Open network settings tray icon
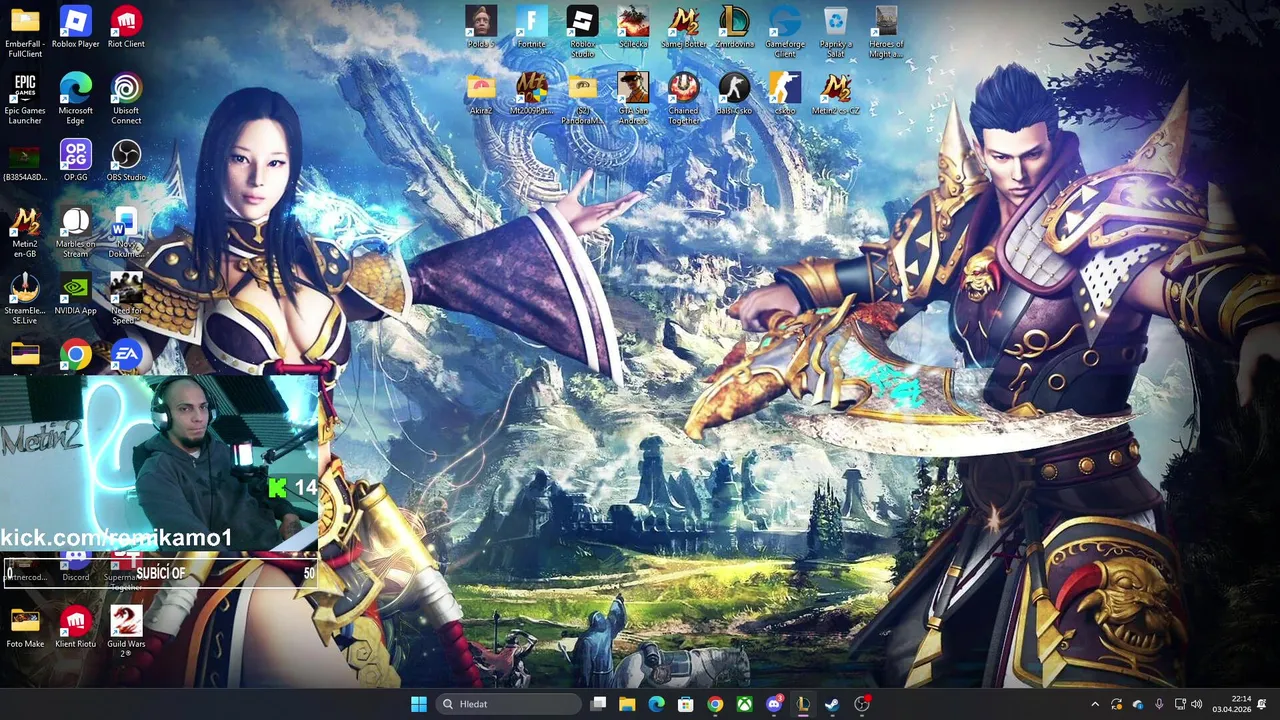Viewport: 1280px width, 720px height. click(1180, 704)
